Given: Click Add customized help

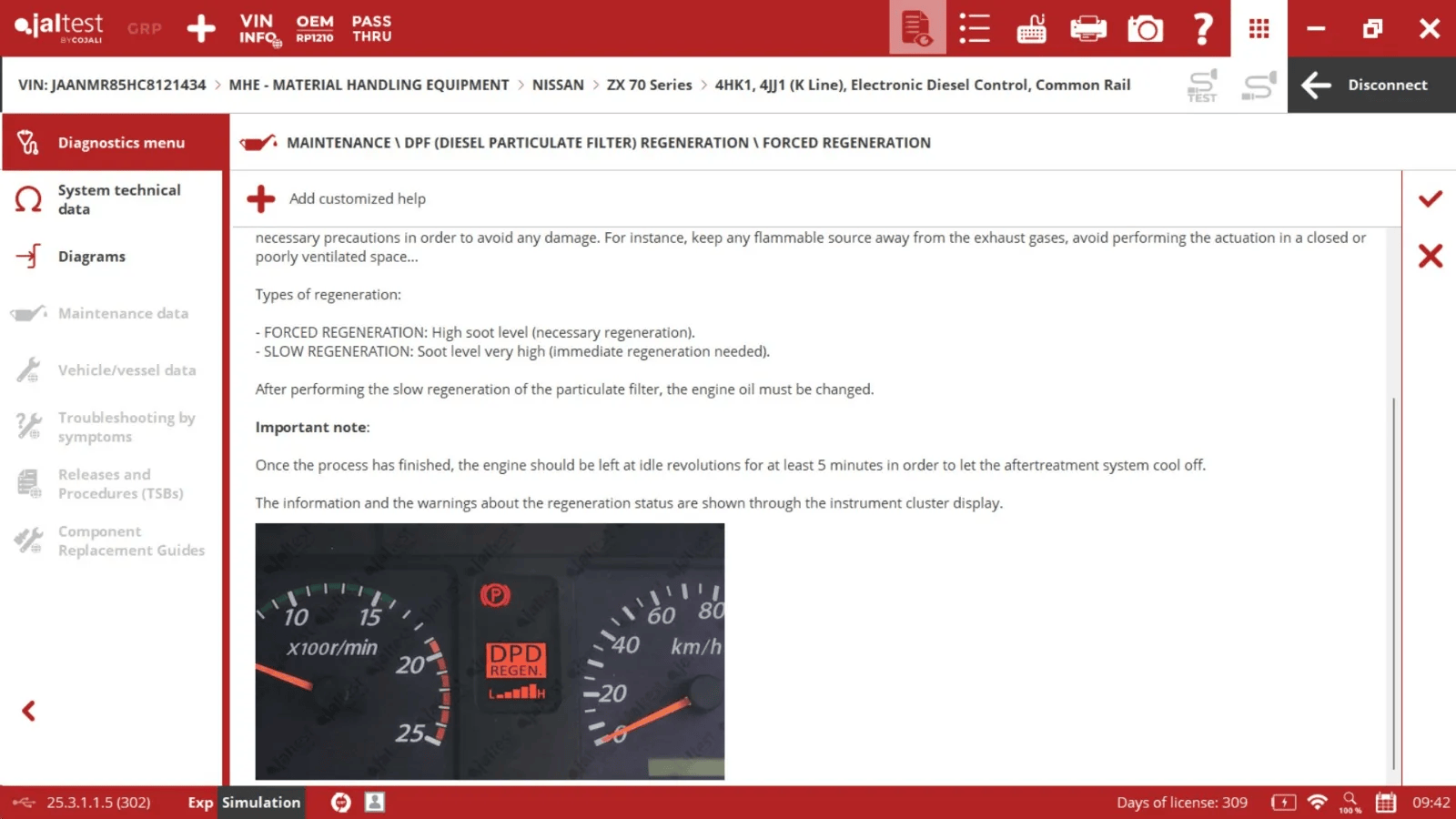Looking at the screenshot, I should point(357,198).
